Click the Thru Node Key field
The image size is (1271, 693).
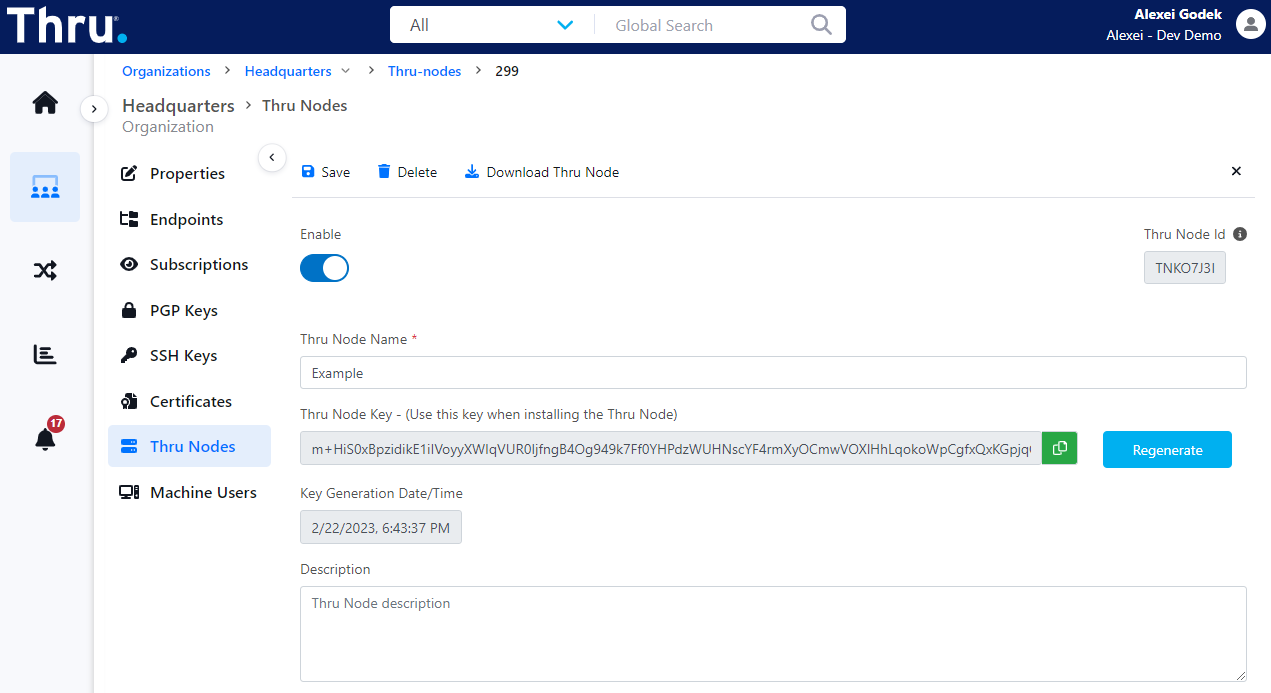click(x=671, y=449)
